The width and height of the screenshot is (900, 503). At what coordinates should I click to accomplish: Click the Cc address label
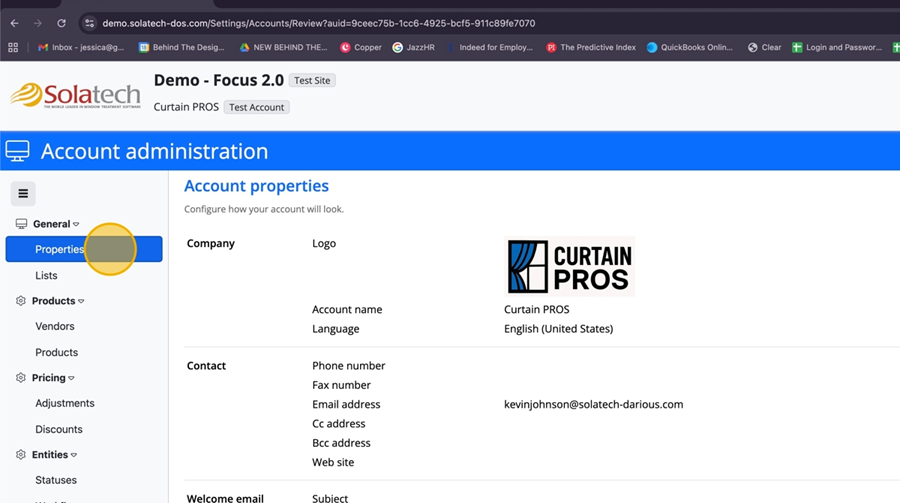click(x=339, y=424)
